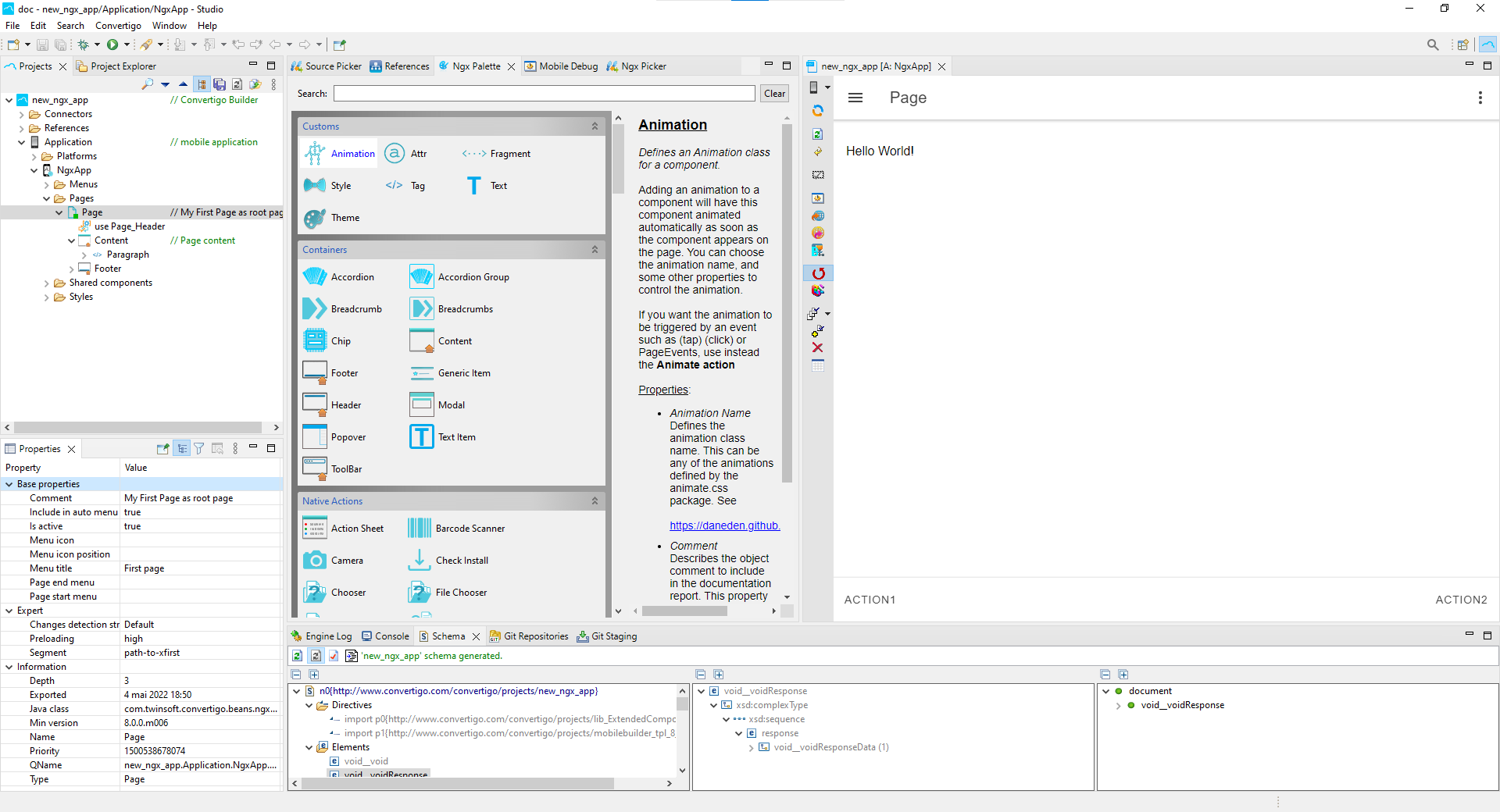The image size is (1500, 812).
Task: Collapse the Base properties category
Action: tap(9, 484)
